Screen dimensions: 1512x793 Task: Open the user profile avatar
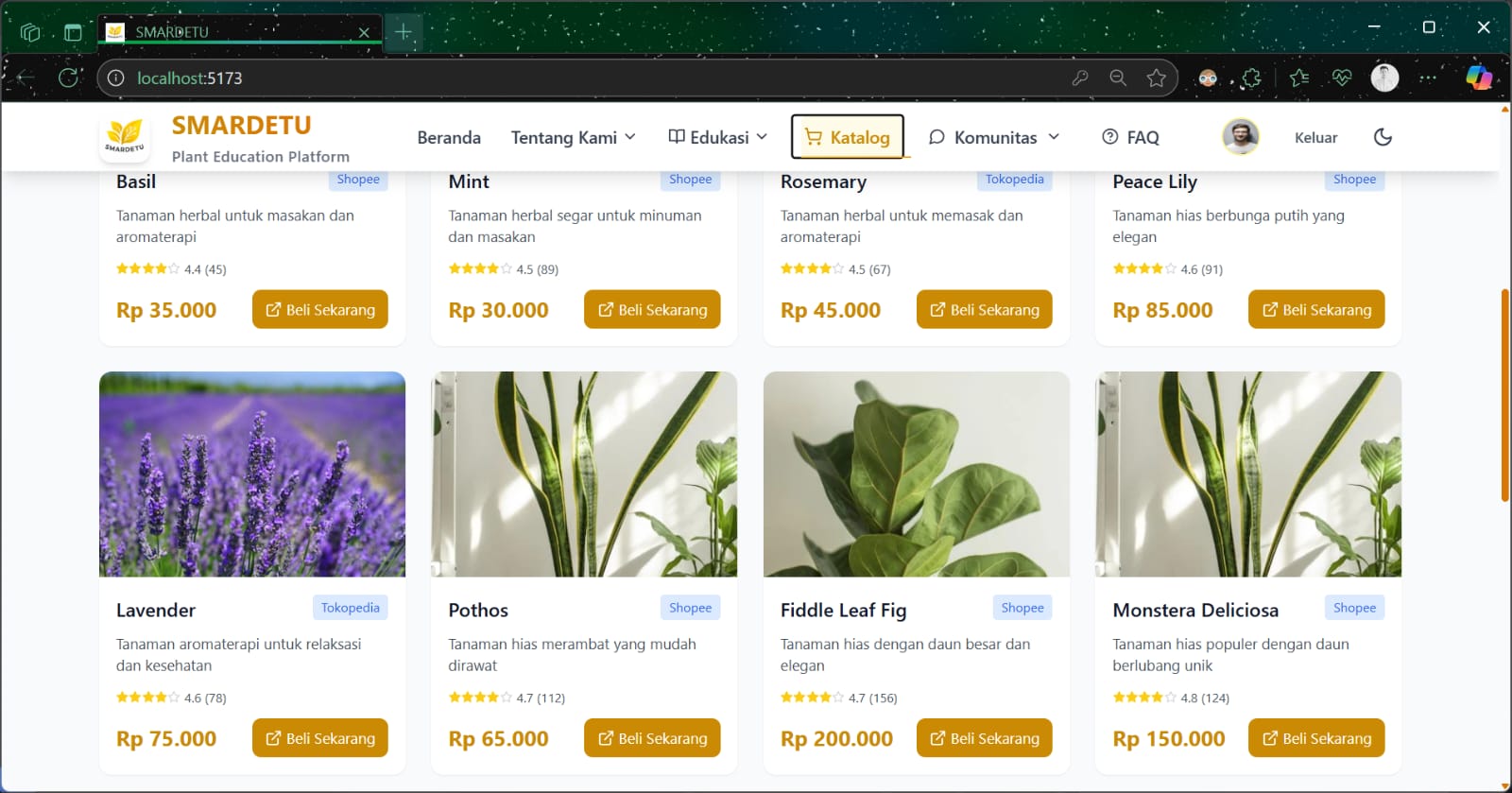click(x=1240, y=137)
